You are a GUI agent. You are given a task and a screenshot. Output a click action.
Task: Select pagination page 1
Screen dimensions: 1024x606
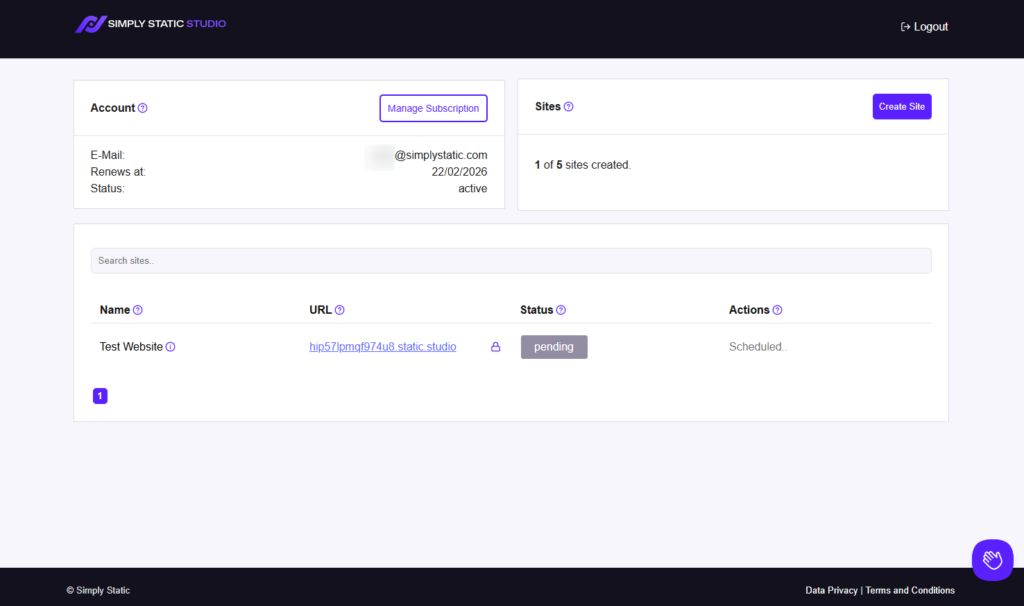(100, 396)
